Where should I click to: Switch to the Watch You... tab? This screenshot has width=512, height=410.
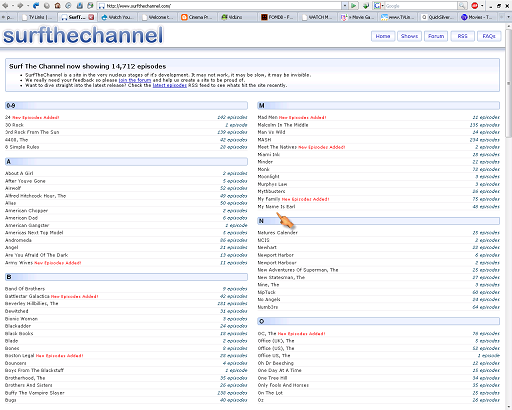click(x=117, y=17)
